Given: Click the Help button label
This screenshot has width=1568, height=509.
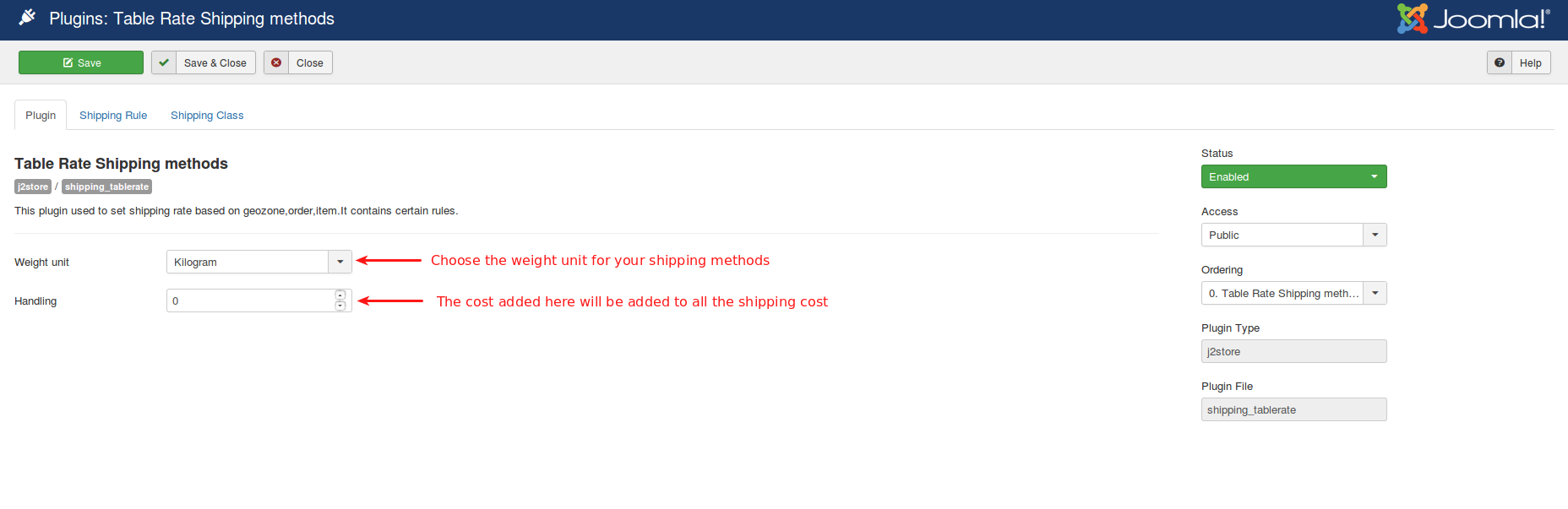Looking at the screenshot, I should pos(1530,62).
